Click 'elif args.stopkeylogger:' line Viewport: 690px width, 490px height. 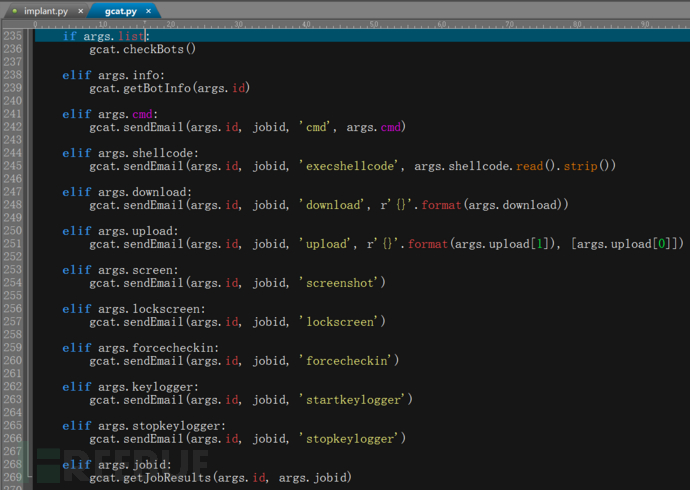point(144,426)
